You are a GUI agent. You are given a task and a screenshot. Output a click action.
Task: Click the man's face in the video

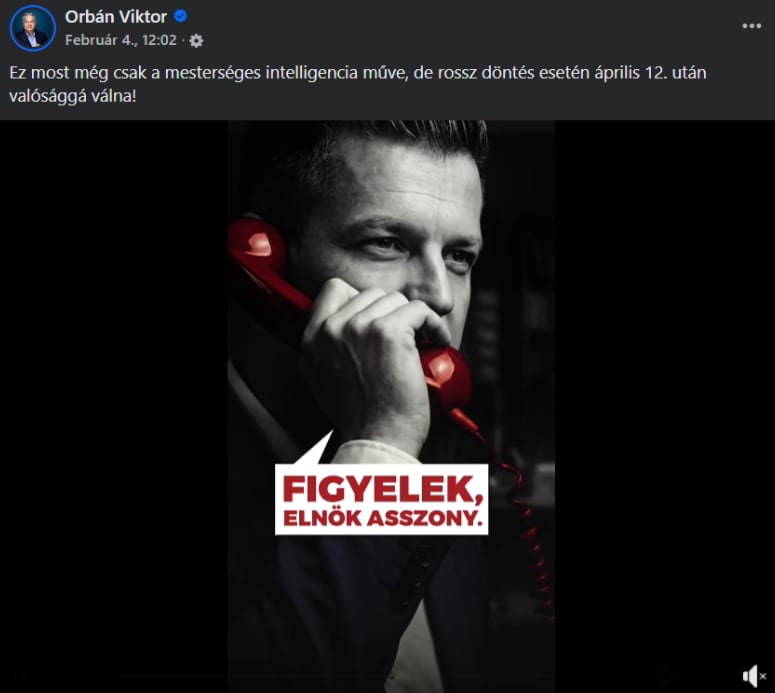tap(395, 237)
